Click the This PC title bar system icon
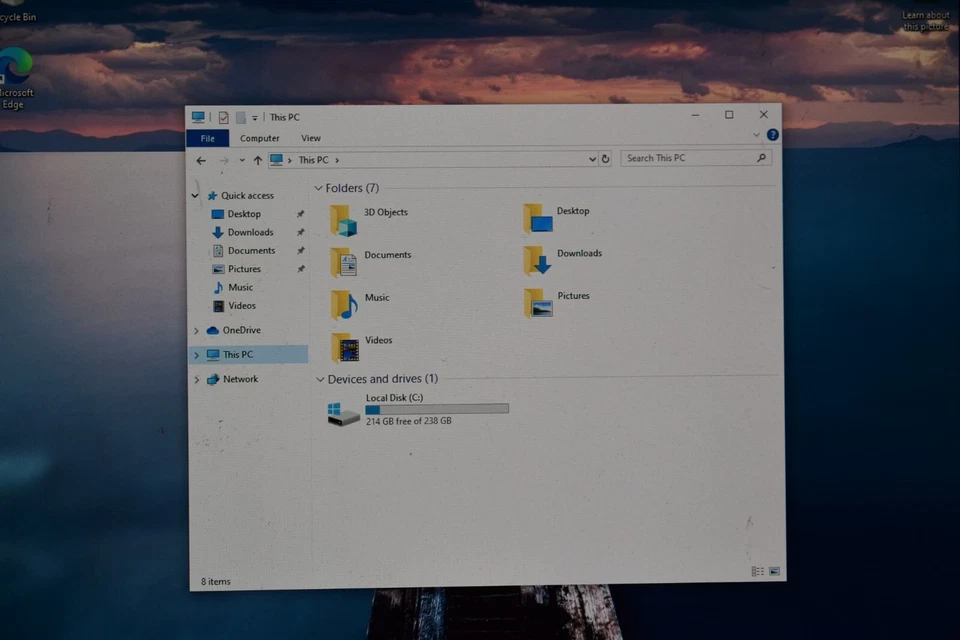Screen dimensions: 960x640 click(198, 117)
